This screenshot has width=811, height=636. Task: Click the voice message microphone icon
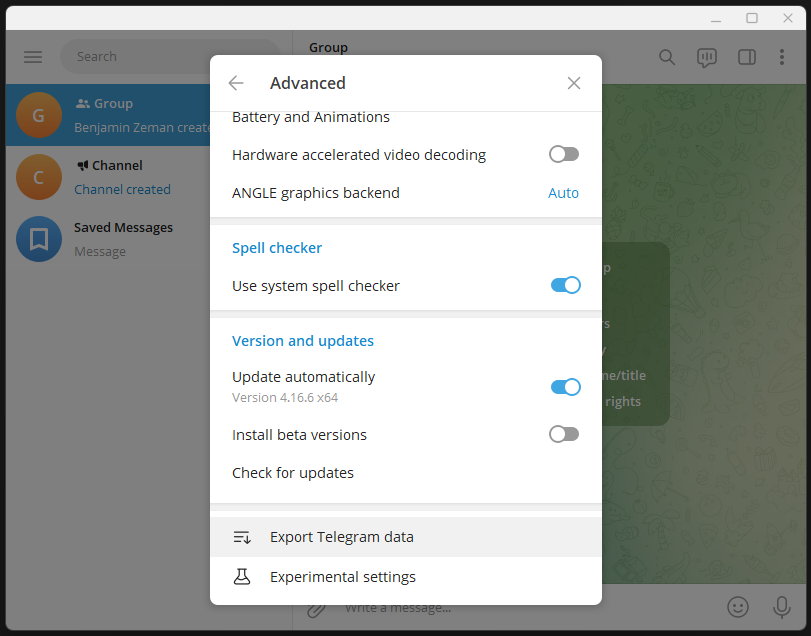click(x=781, y=607)
